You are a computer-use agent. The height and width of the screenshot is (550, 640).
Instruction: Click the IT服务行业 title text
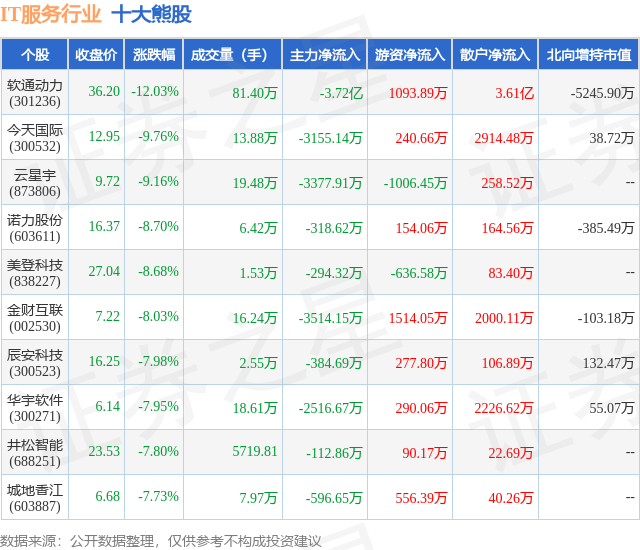pos(51,14)
